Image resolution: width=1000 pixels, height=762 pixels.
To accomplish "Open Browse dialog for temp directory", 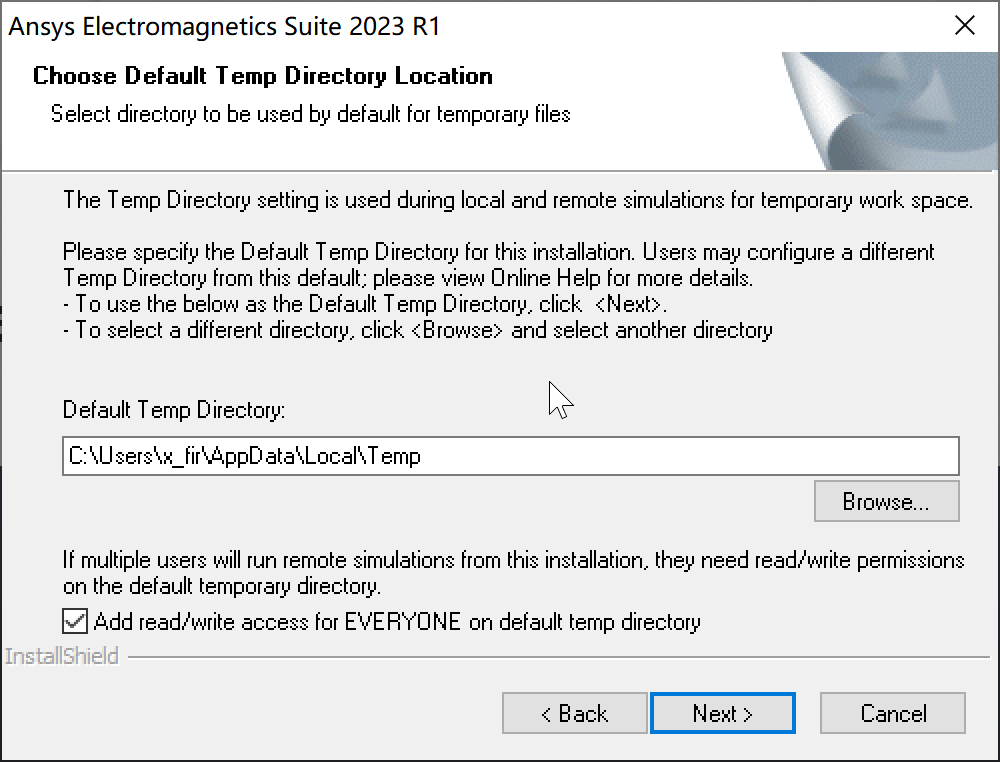I will 886,501.
